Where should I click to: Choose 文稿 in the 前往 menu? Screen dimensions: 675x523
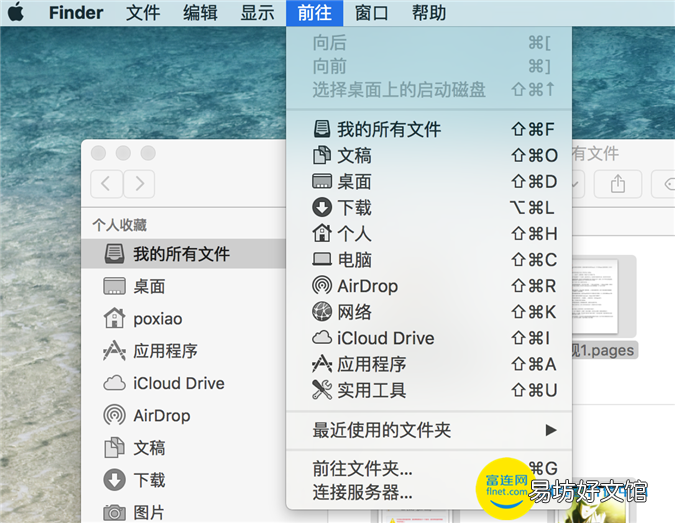pyautogui.click(x=429, y=155)
